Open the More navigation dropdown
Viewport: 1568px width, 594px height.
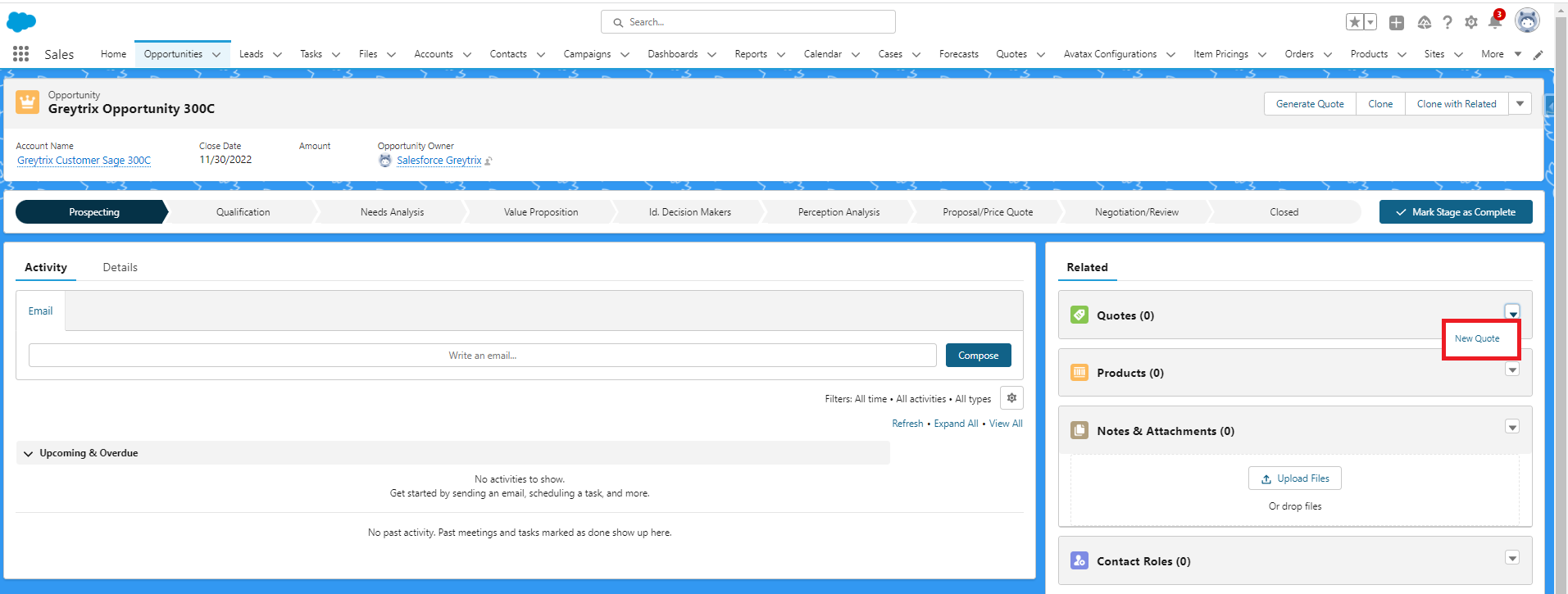point(1501,54)
